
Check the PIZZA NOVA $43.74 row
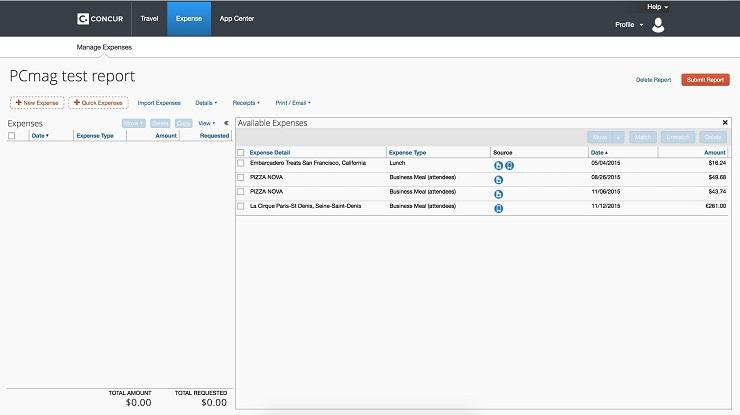coord(241,192)
